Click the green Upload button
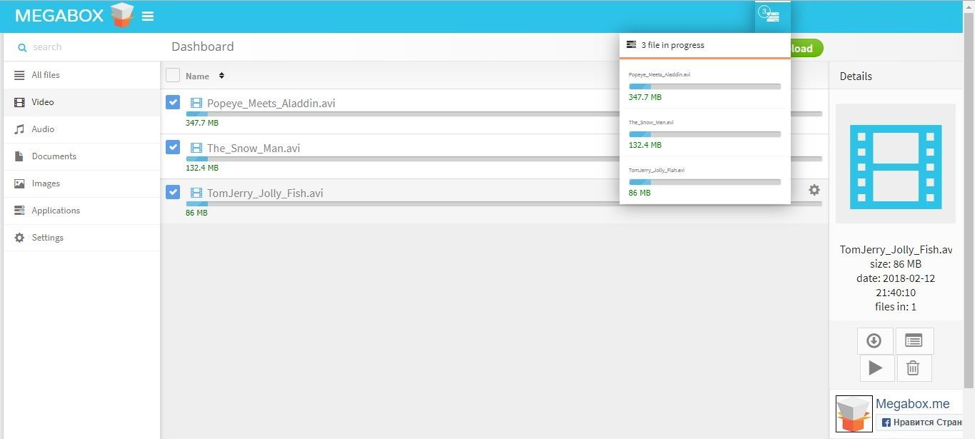 [806, 49]
